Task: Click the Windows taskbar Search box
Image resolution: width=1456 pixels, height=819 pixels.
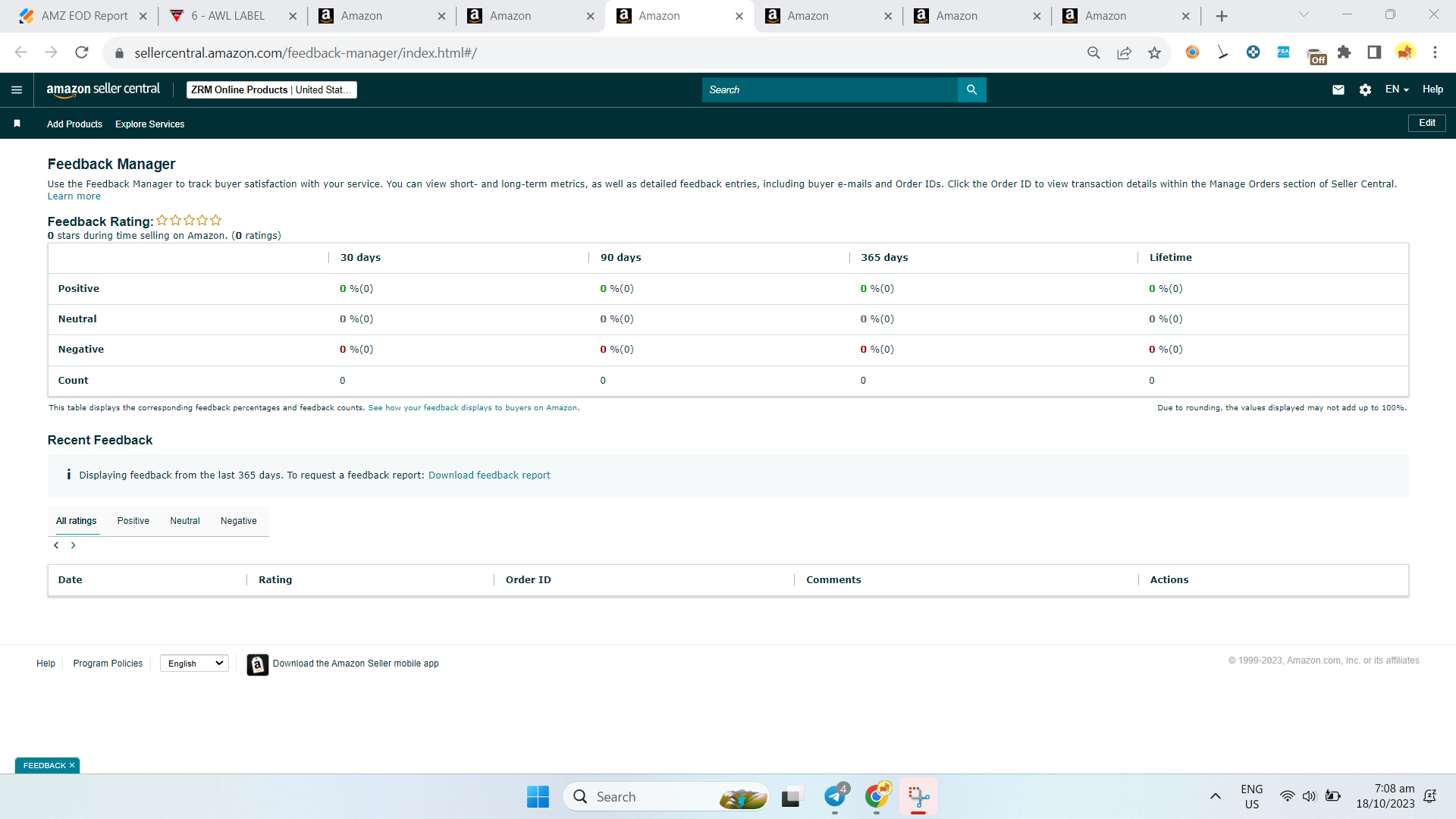Action: coord(666,796)
